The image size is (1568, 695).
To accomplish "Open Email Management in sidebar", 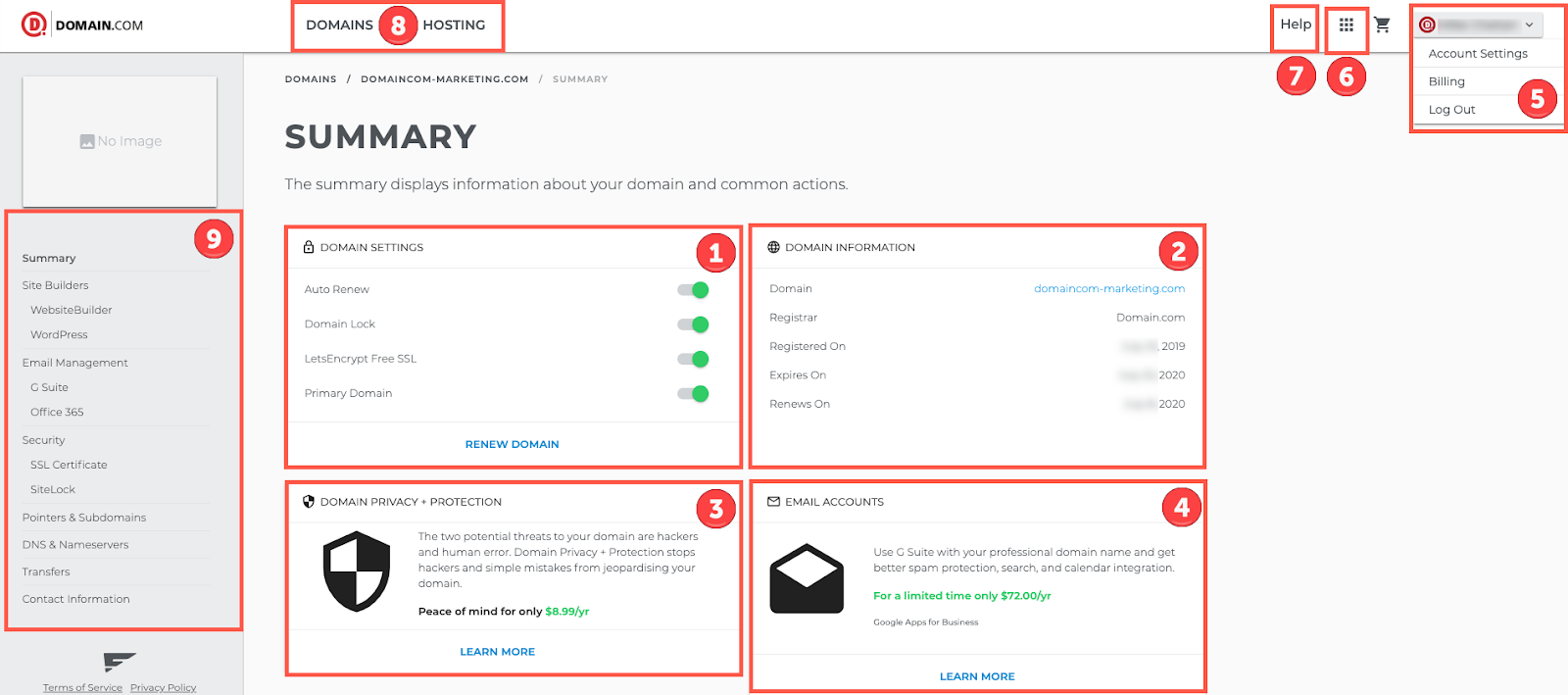I will click(74, 363).
